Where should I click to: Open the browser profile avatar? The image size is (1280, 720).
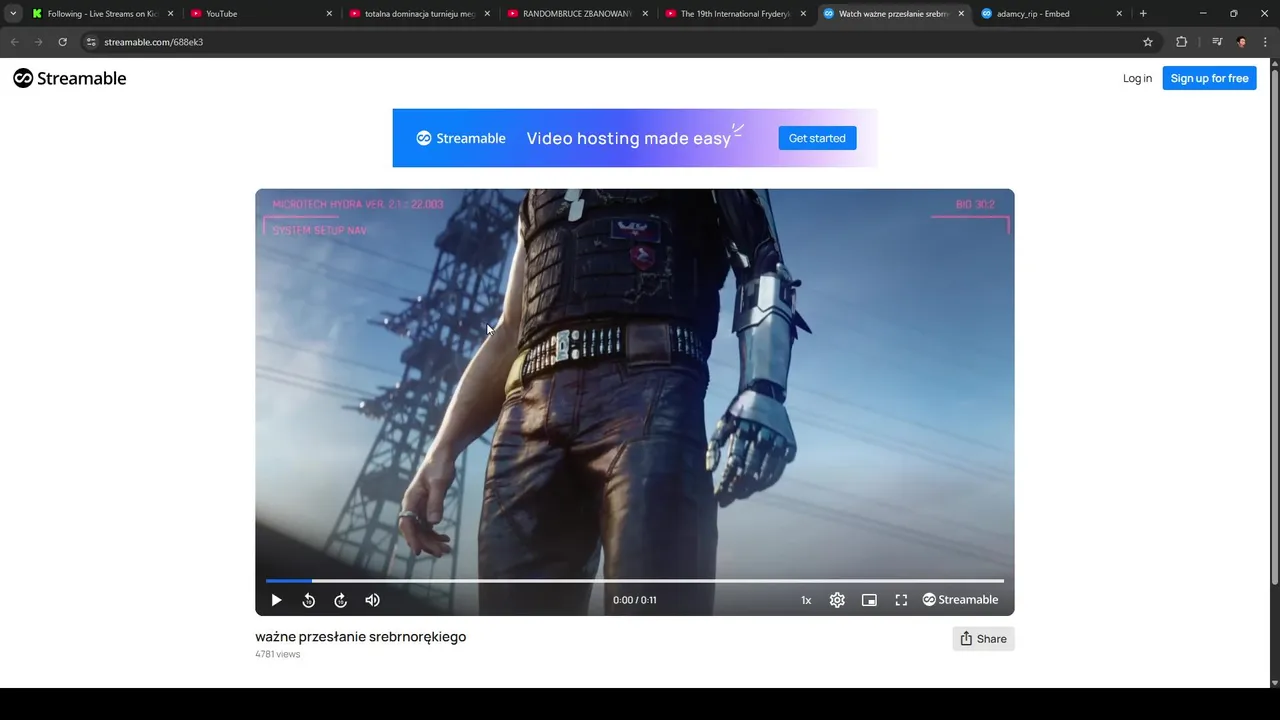coord(1242,42)
